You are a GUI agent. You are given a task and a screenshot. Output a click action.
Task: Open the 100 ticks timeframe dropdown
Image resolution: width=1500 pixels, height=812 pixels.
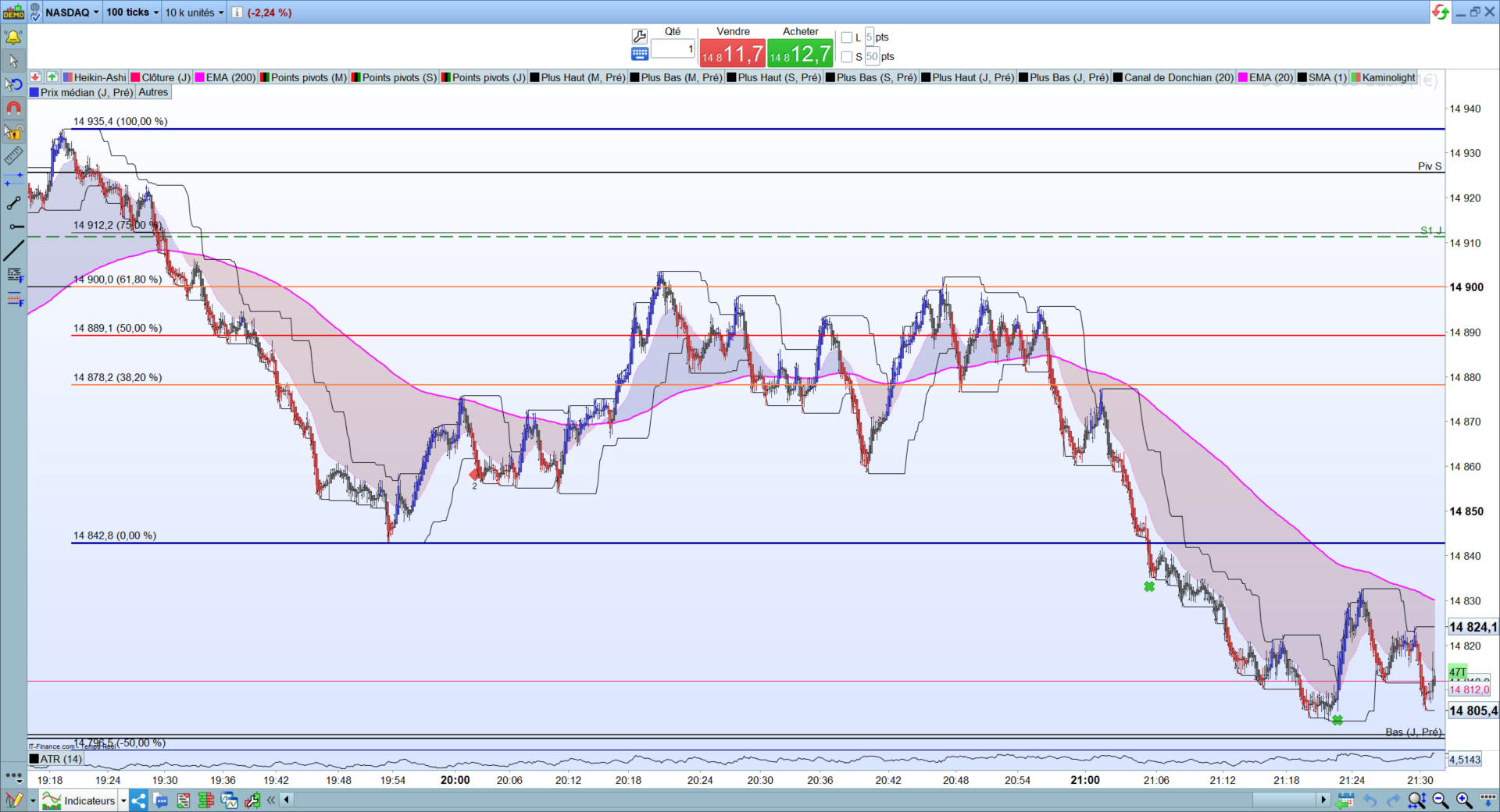(132, 12)
